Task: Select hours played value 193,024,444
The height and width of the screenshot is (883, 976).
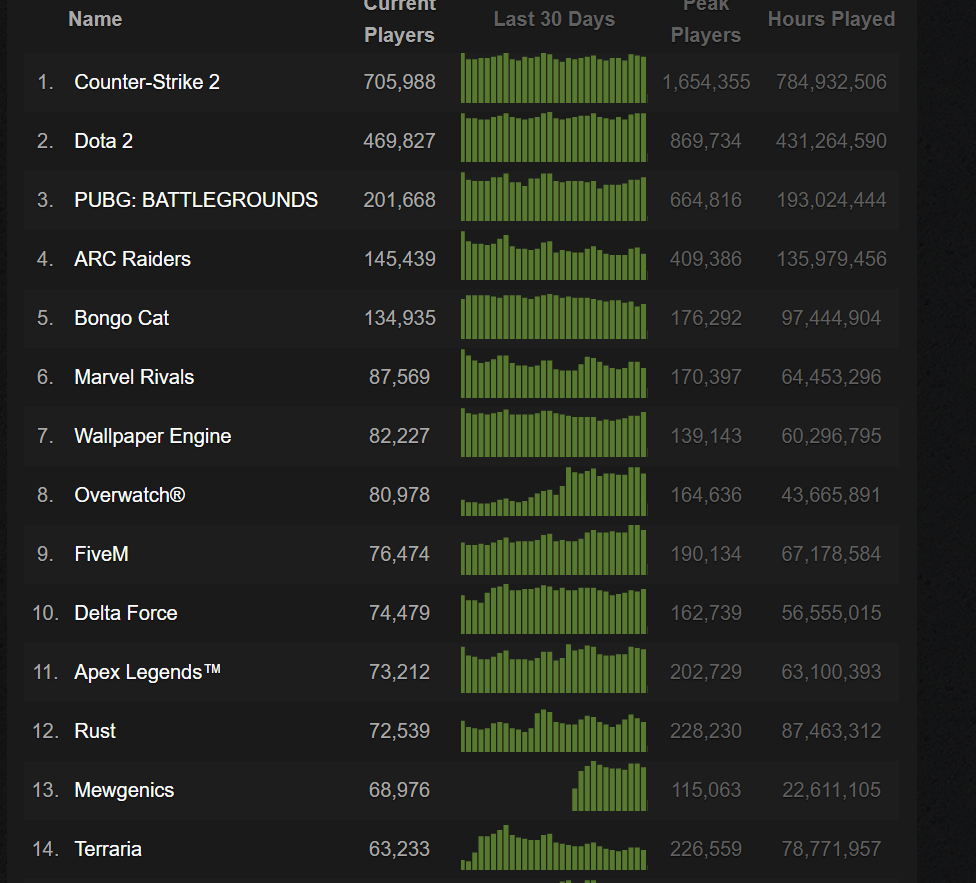Action: [832, 200]
